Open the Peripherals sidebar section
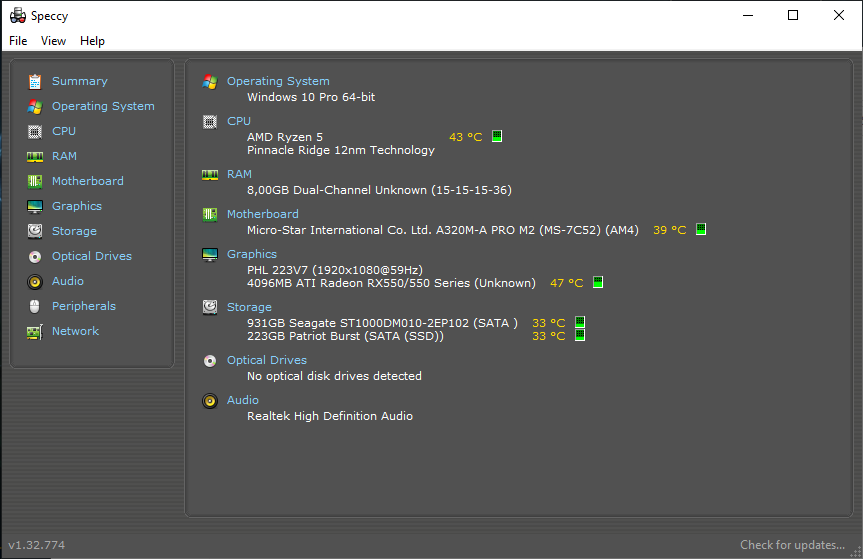Image resolution: width=863 pixels, height=559 pixels. click(x=84, y=306)
